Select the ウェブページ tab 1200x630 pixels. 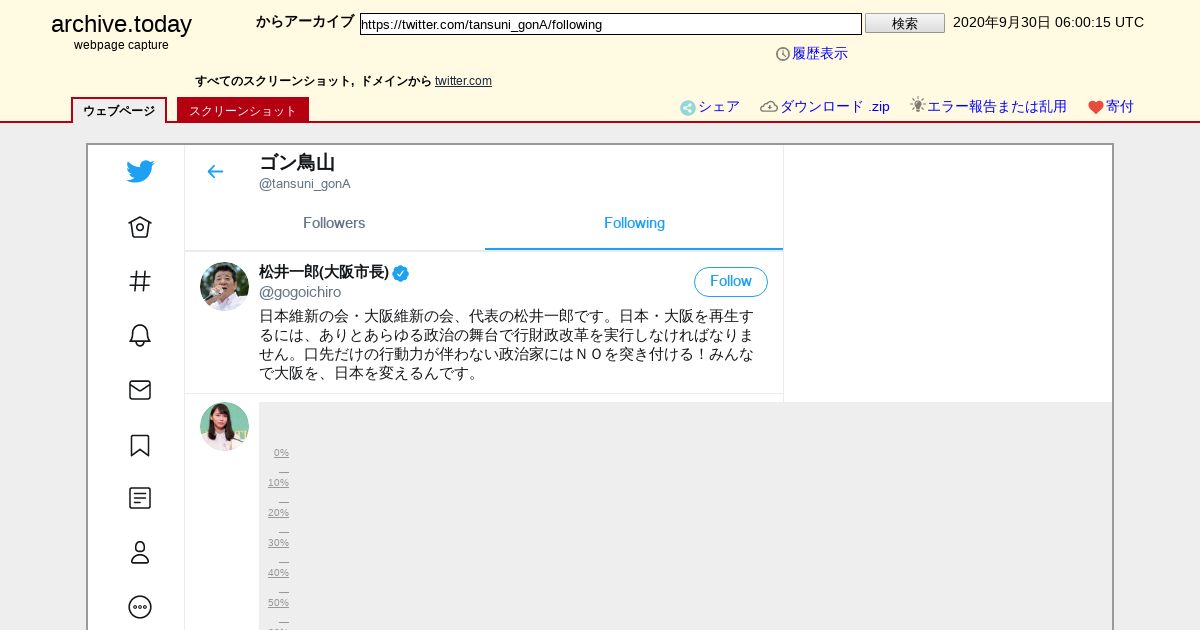click(119, 110)
